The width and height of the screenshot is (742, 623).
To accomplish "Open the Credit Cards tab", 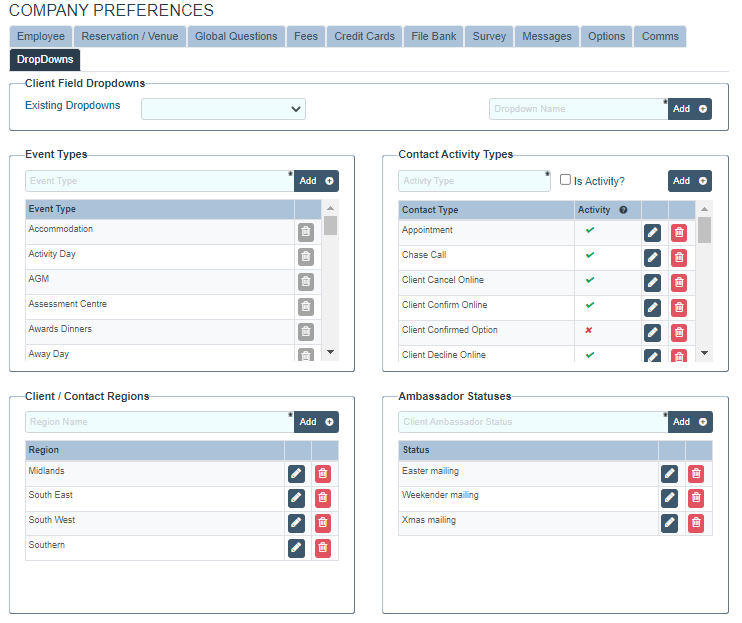I will (364, 36).
